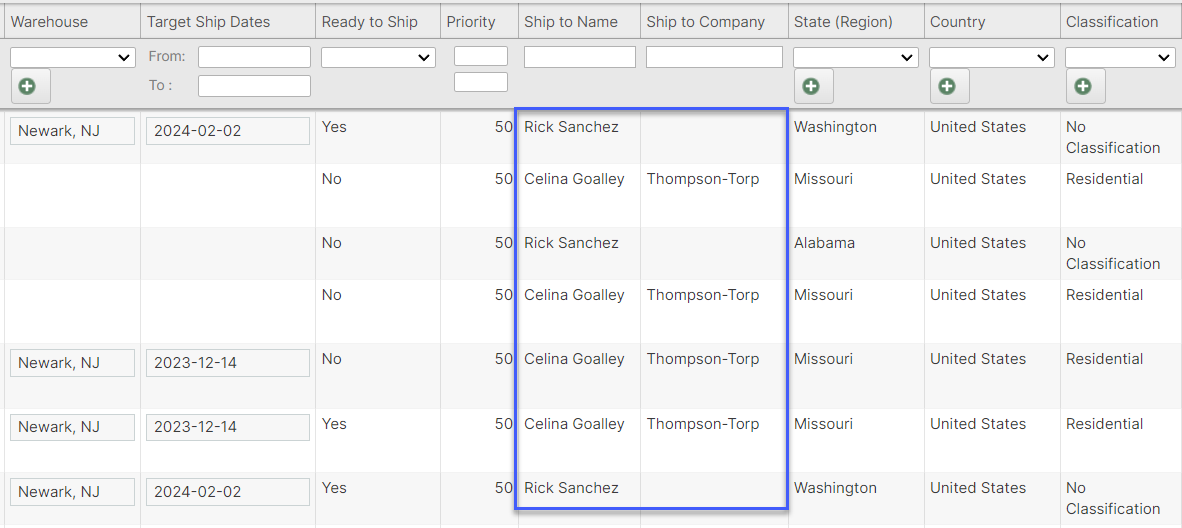Click the plus icon under Classification filter

(x=1083, y=87)
